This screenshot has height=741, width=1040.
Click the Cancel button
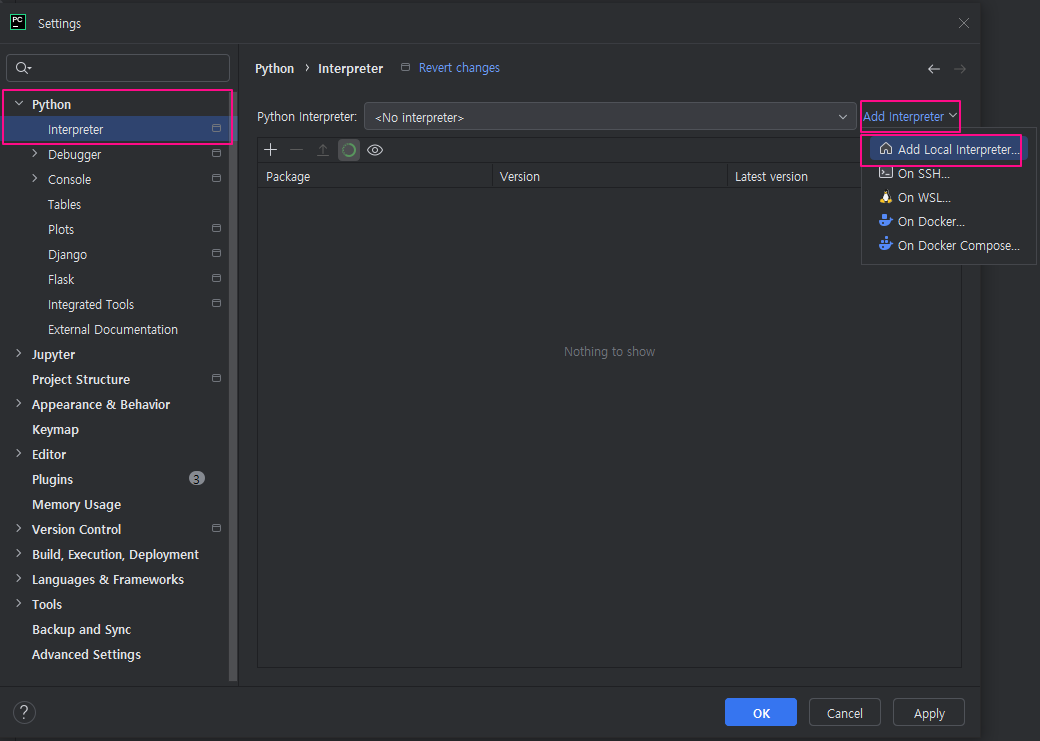tap(844, 712)
